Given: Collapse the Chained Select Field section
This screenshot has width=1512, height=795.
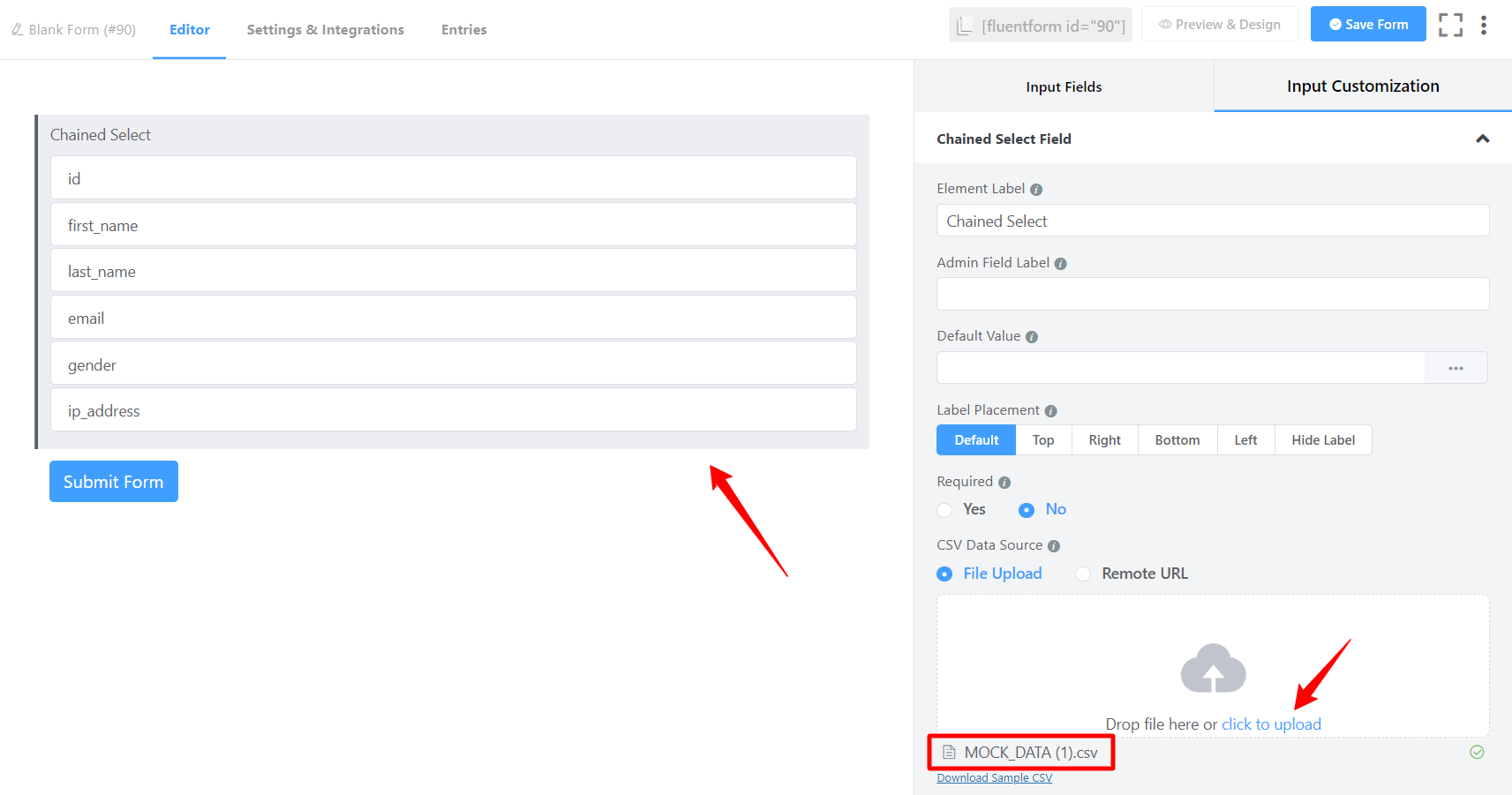Looking at the screenshot, I should [1482, 139].
